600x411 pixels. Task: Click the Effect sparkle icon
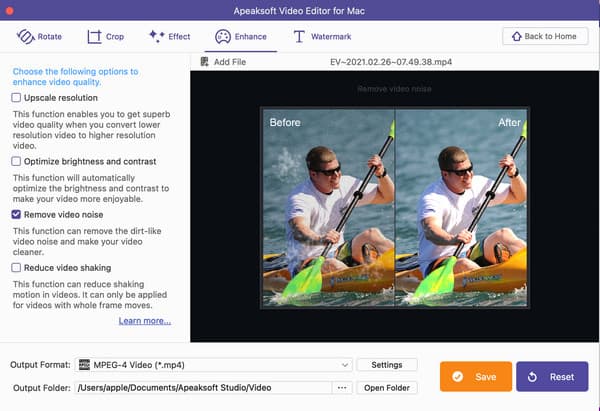tap(157, 36)
